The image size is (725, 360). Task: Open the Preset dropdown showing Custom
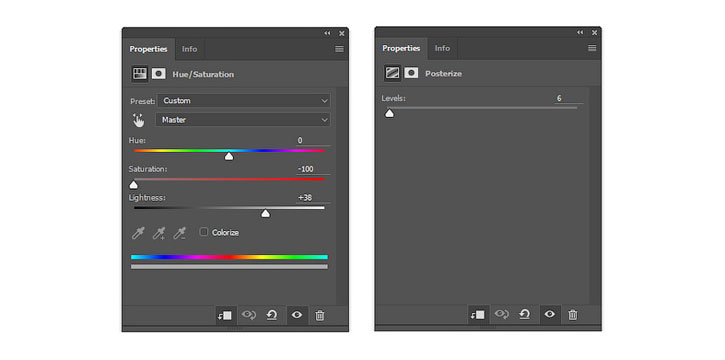click(244, 101)
